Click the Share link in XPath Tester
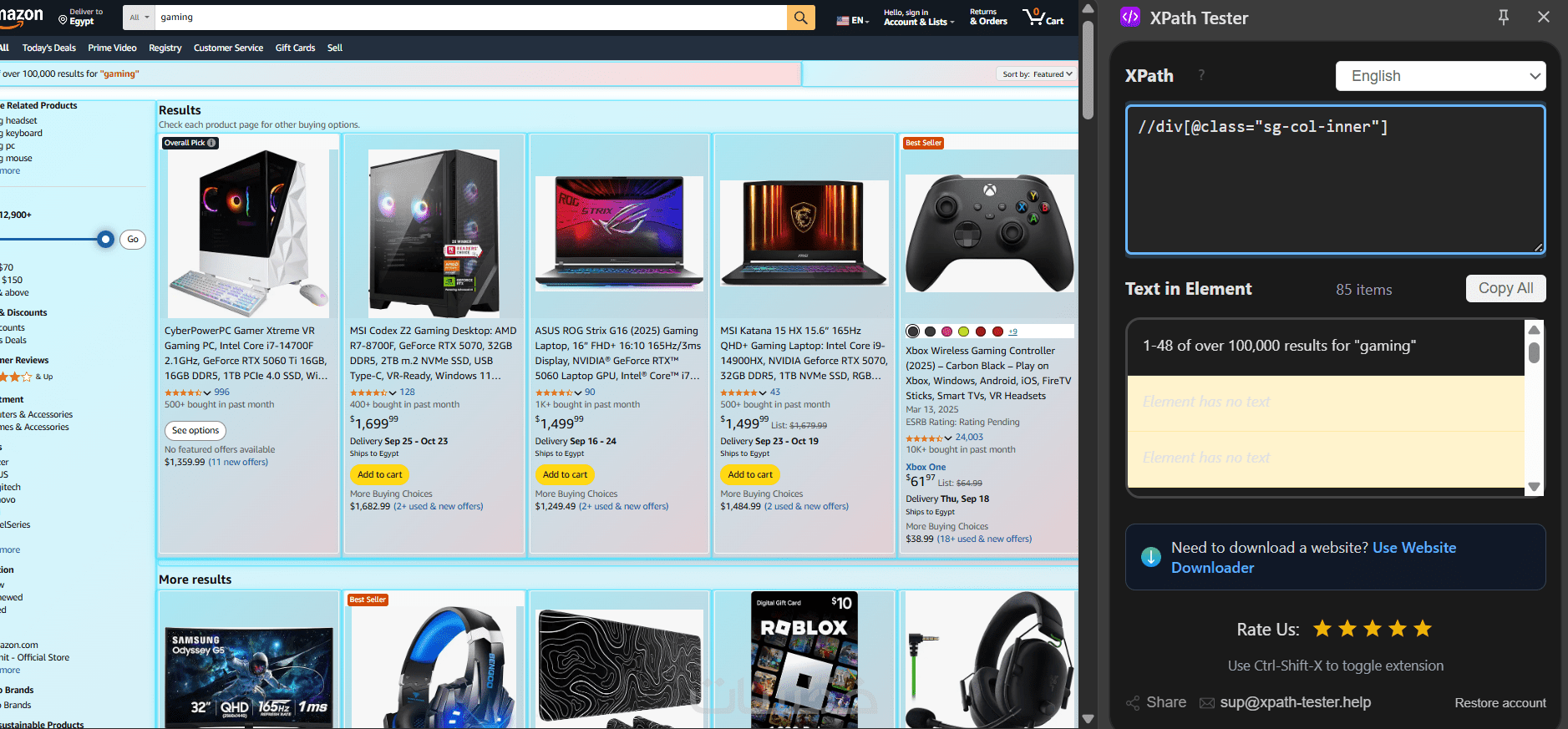Screen dimensions: 1568x729 tap(1166, 703)
